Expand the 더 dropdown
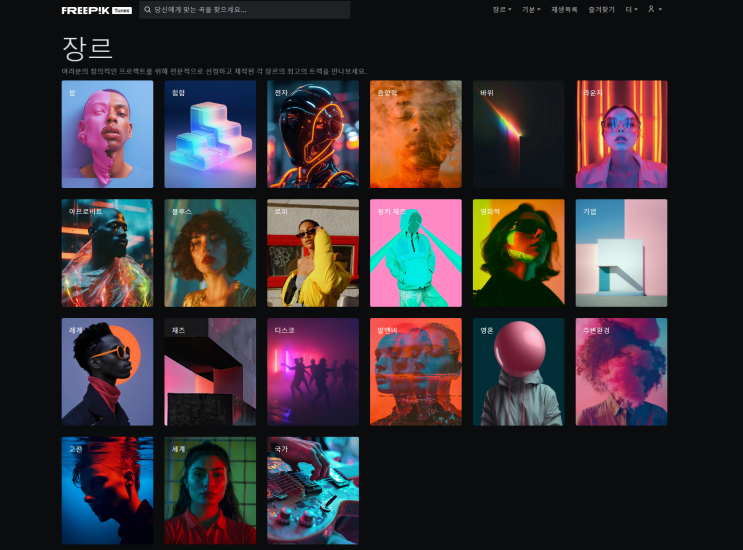This screenshot has width=743, height=550. tap(632, 9)
